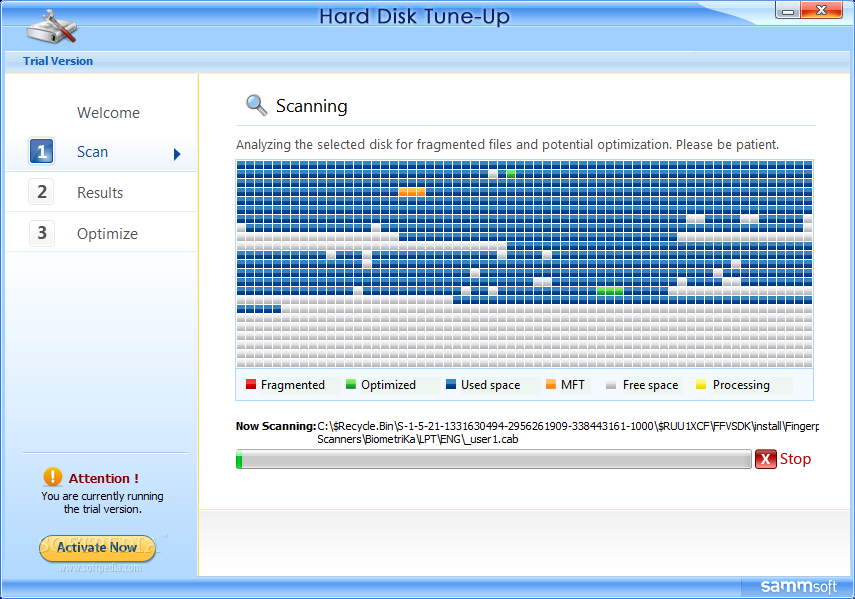Click the Activate Now button
Viewport: 855px width, 599px height.
(x=97, y=547)
